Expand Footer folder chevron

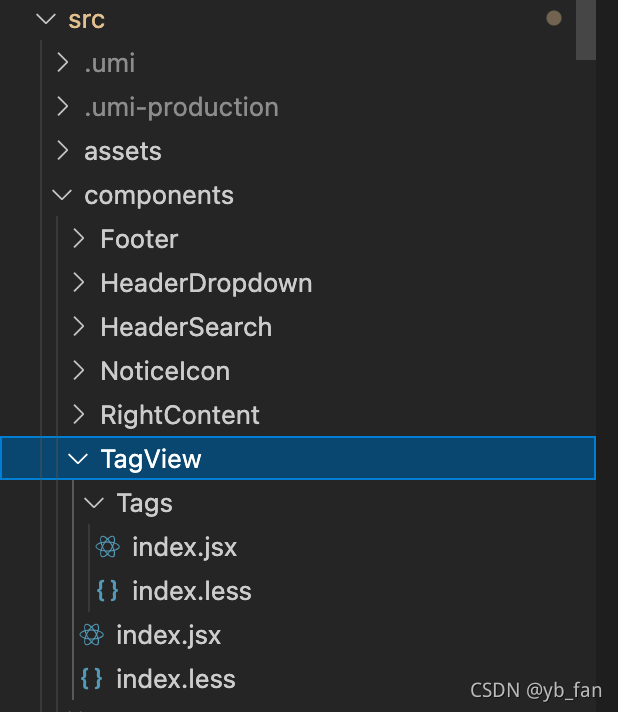79,238
